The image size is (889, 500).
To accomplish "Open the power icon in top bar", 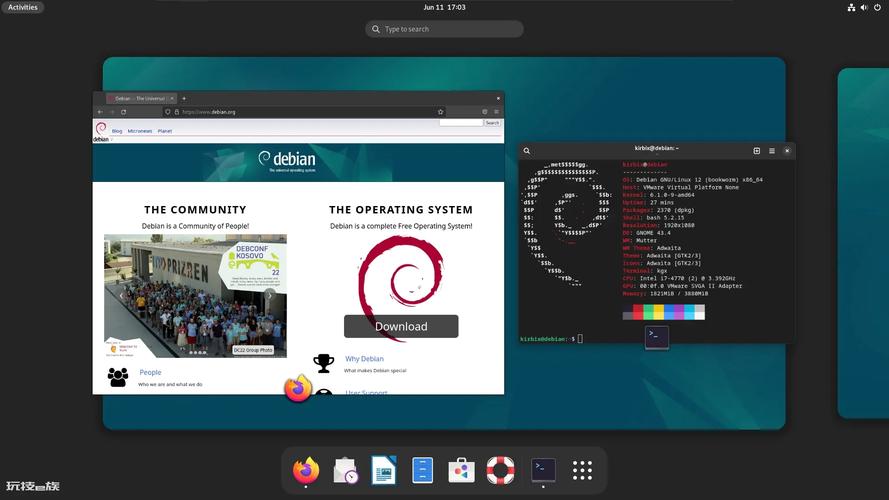I will (877, 7).
